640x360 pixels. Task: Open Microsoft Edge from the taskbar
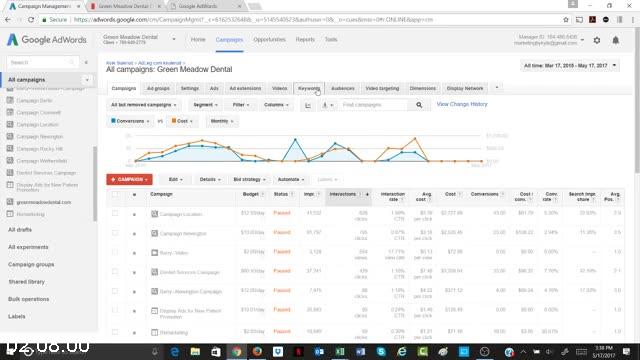coord(175,351)
